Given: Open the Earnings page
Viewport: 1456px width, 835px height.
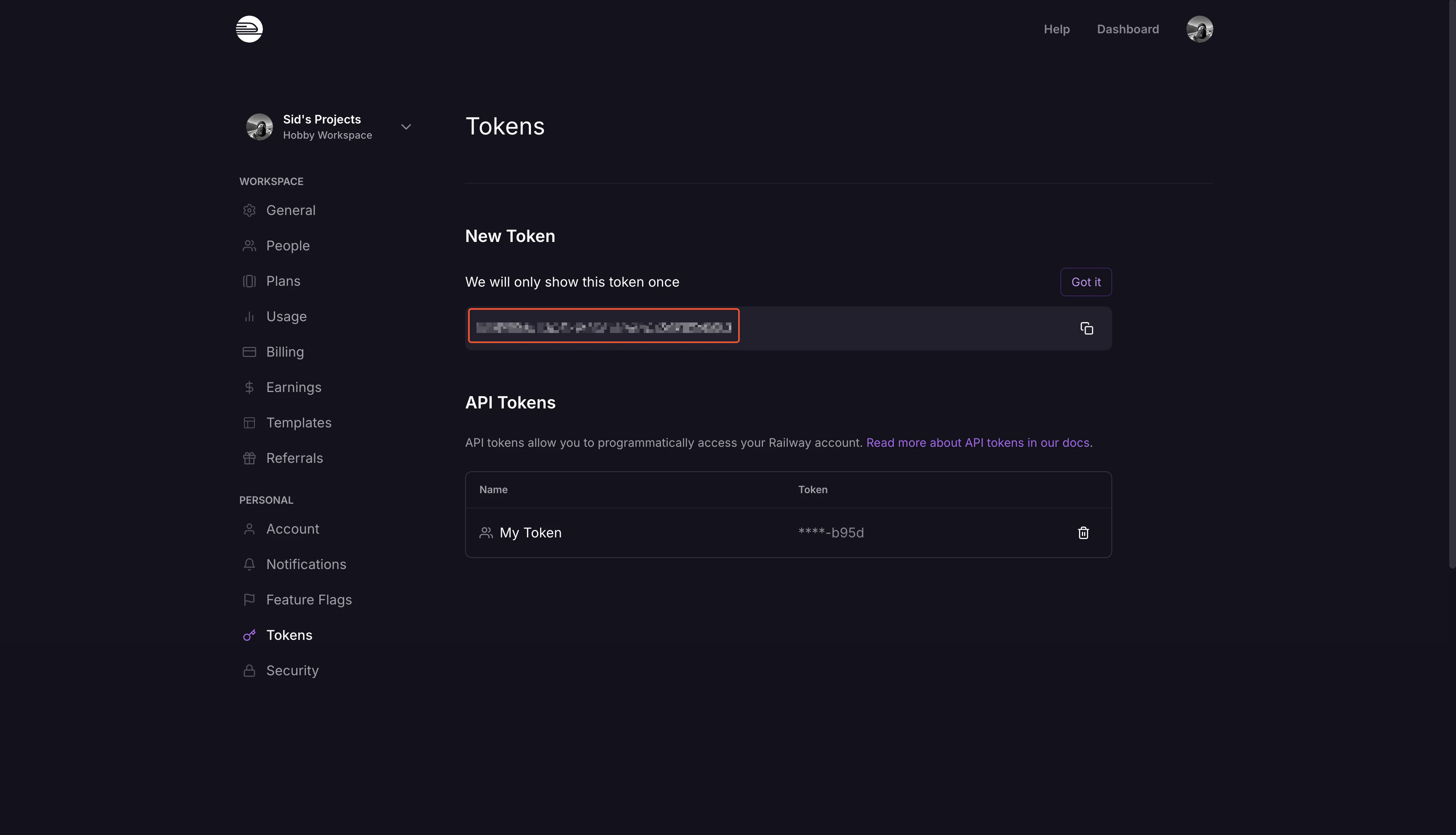Looking at the screenshot, I should point(294,387).
